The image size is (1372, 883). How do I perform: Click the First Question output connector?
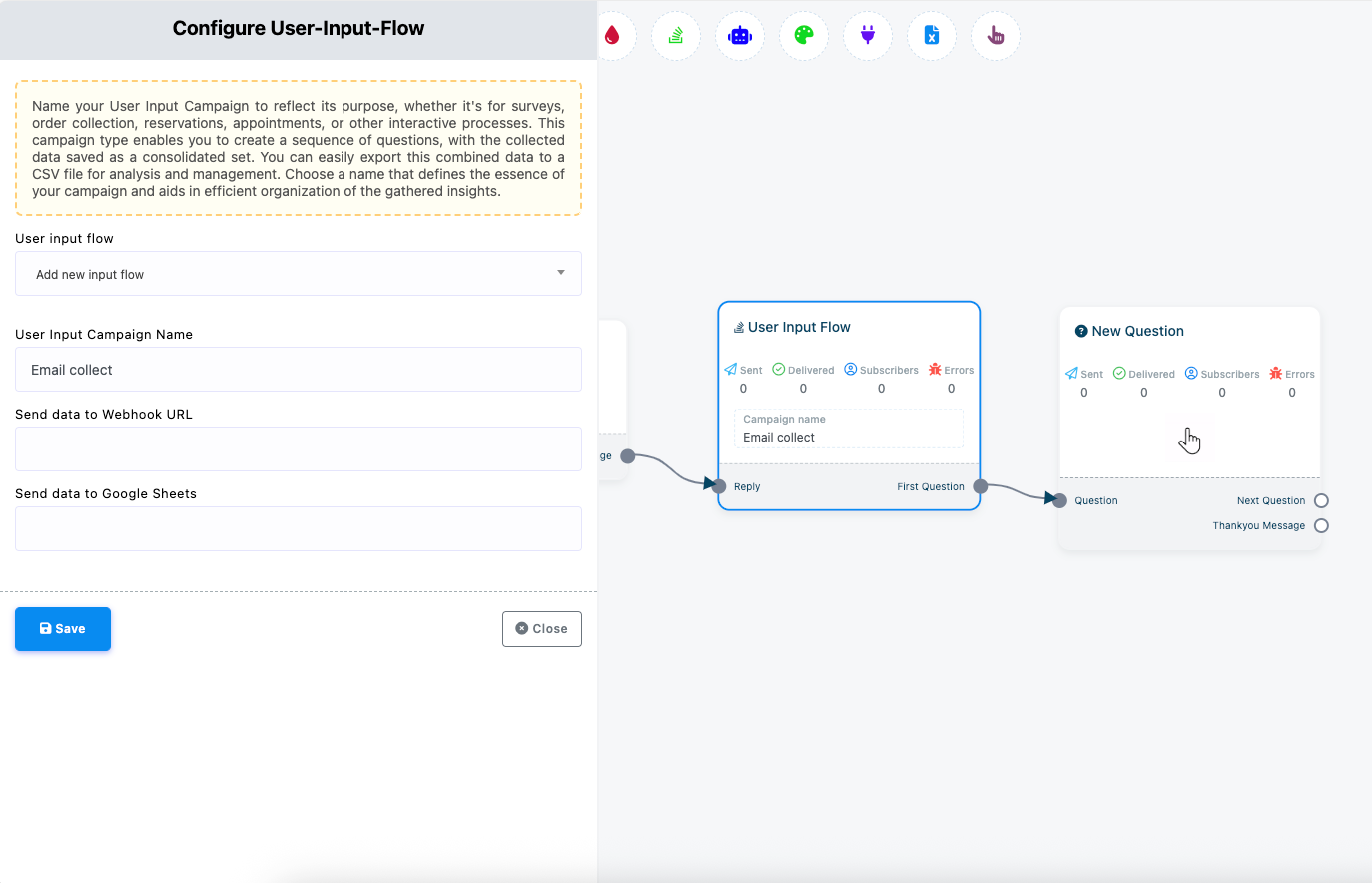click(x=981, y=487)
